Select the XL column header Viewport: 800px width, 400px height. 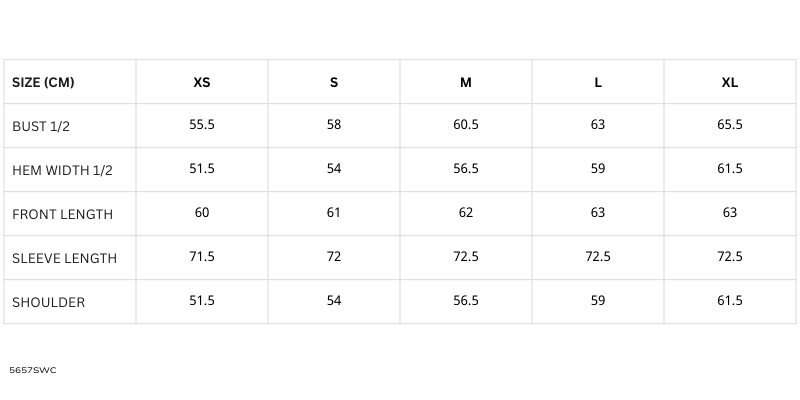pos(730,82)
